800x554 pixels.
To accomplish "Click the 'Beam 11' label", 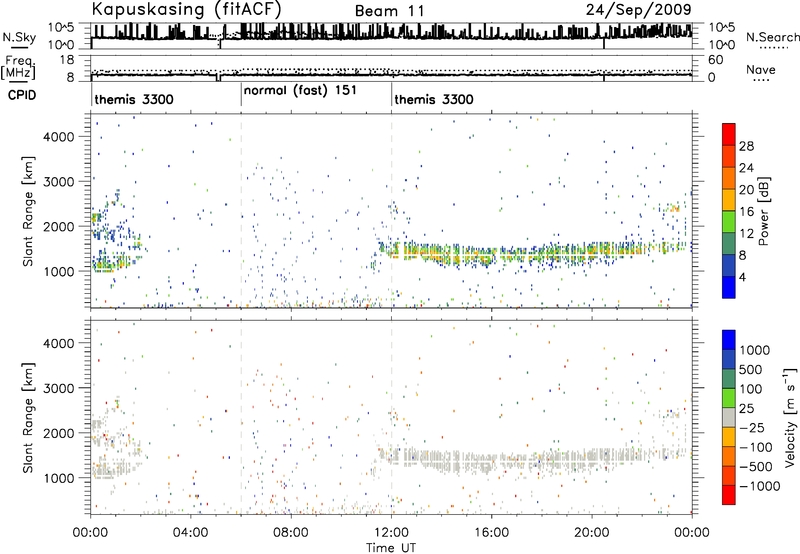I will coord(389,11).
